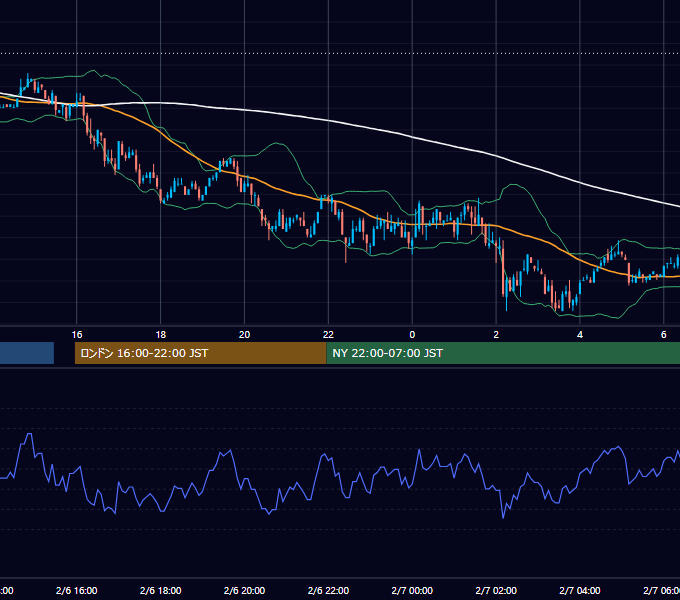Click the '2/7 00:00' date label
Viewport: 680px width, 600px height.
click(412, 590)
